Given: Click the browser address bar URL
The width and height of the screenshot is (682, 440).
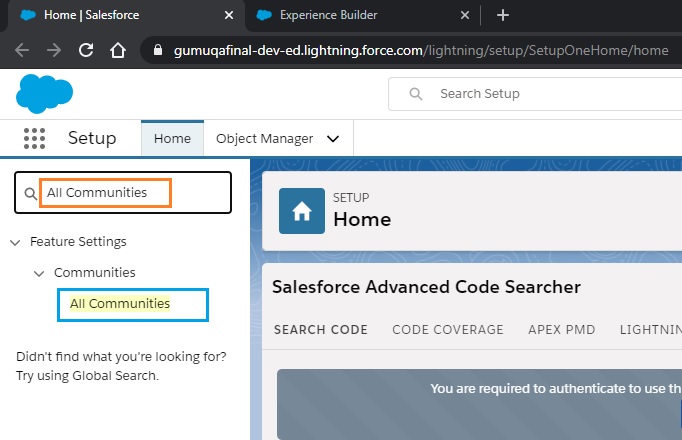Looking at the screenshot, I should [x=421, y=50].
